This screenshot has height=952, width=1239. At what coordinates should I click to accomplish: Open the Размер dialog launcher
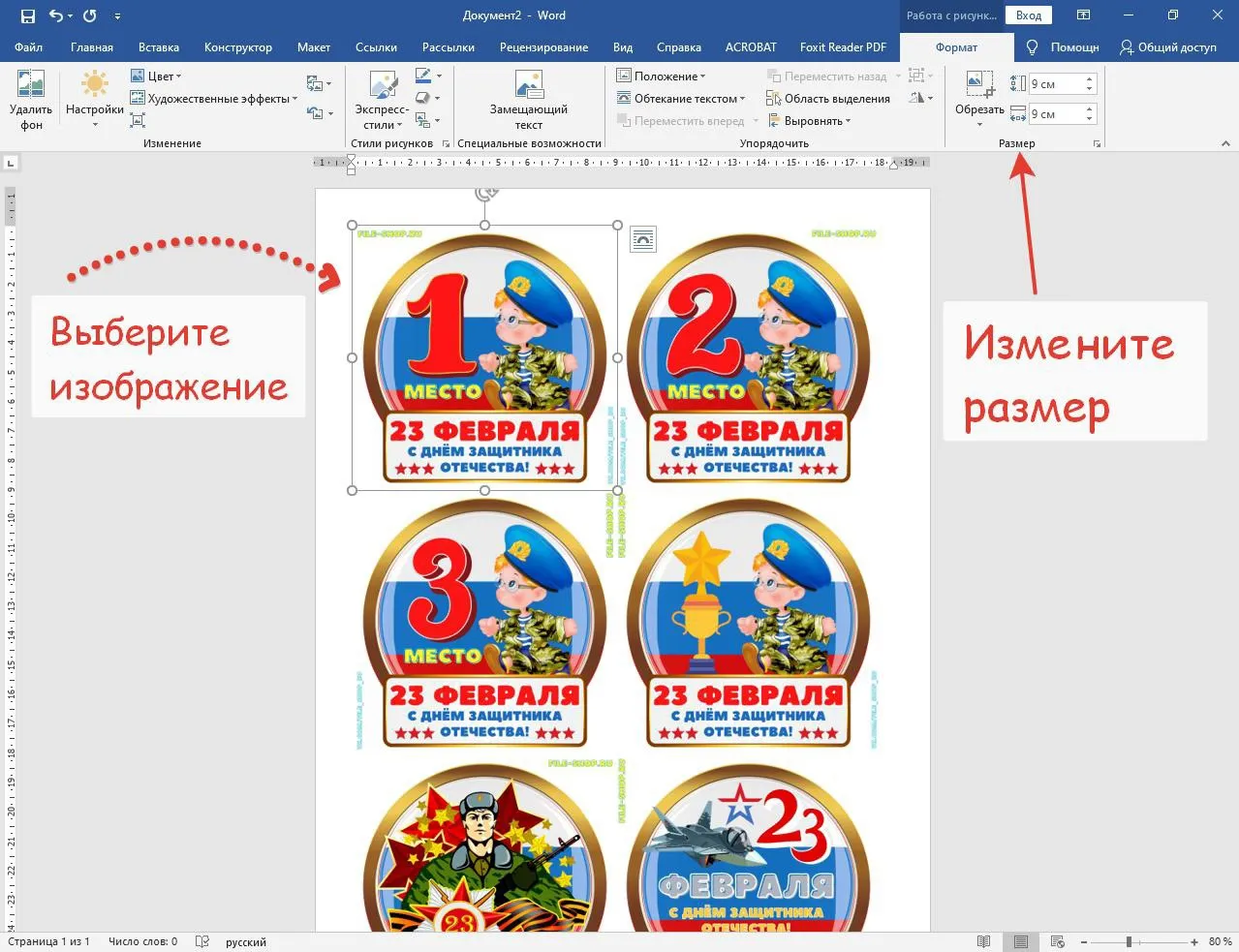(1097, 143)
